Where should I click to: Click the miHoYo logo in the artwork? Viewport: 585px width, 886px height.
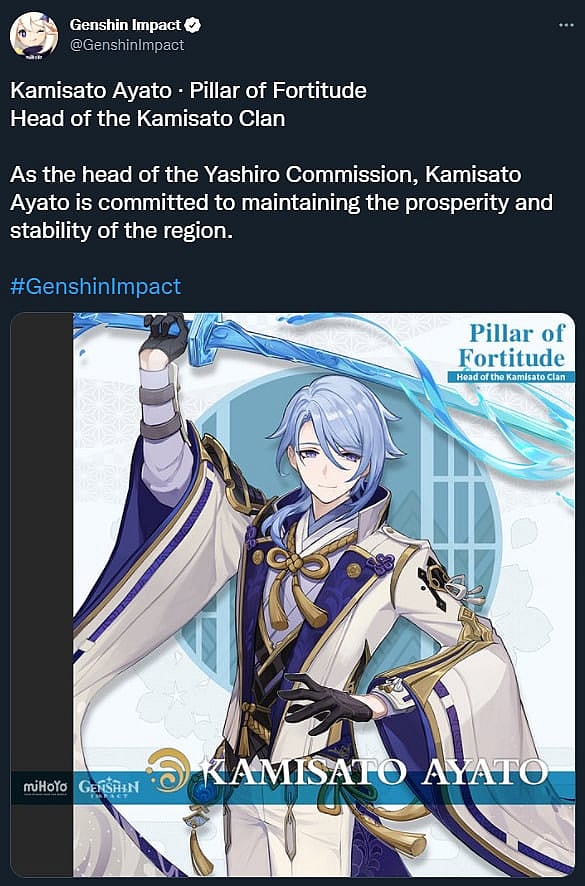coord(45,787)
